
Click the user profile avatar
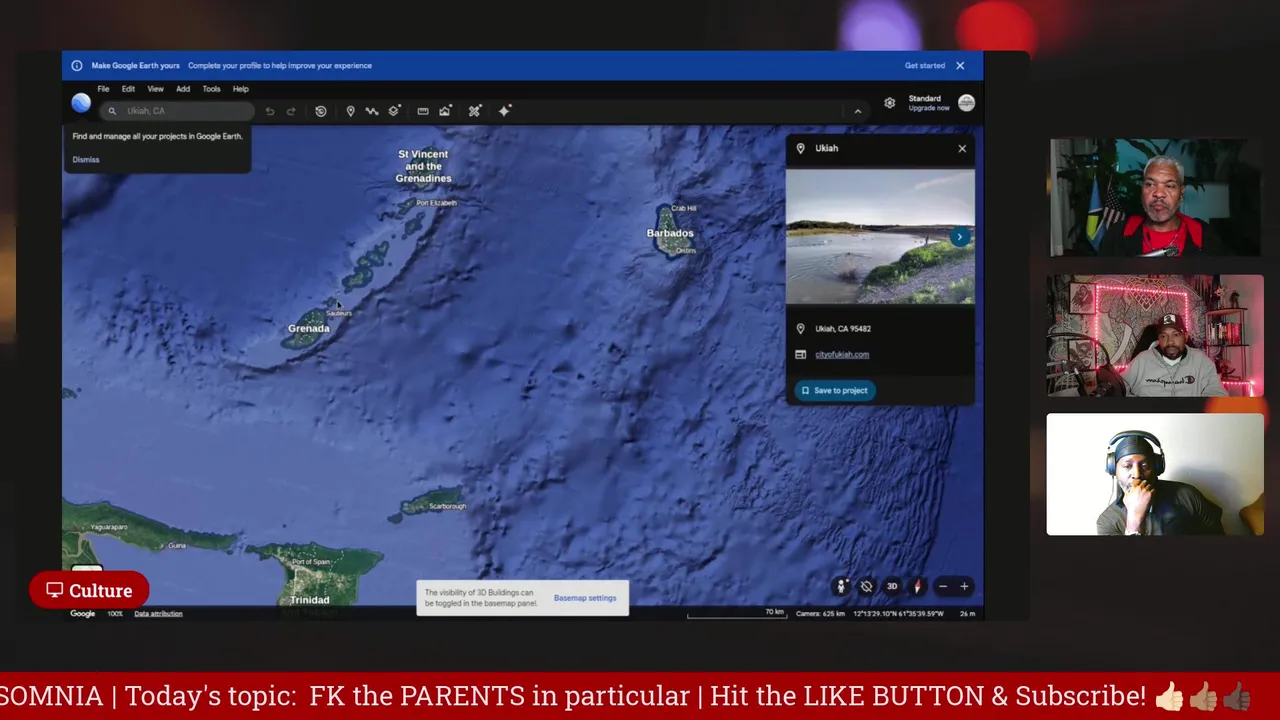966,103
